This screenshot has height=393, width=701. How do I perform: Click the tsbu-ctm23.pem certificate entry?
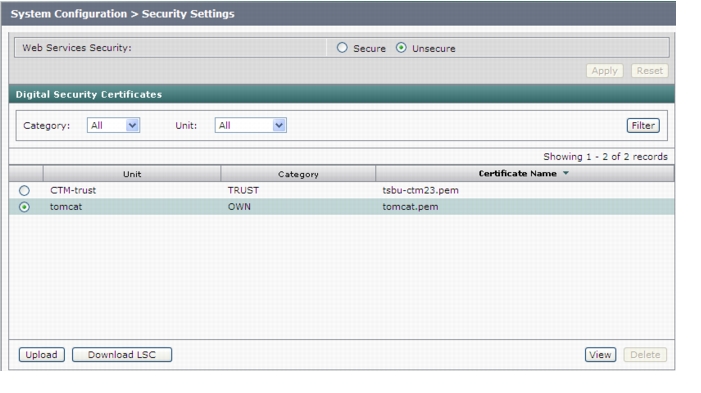tap(420, 190)
